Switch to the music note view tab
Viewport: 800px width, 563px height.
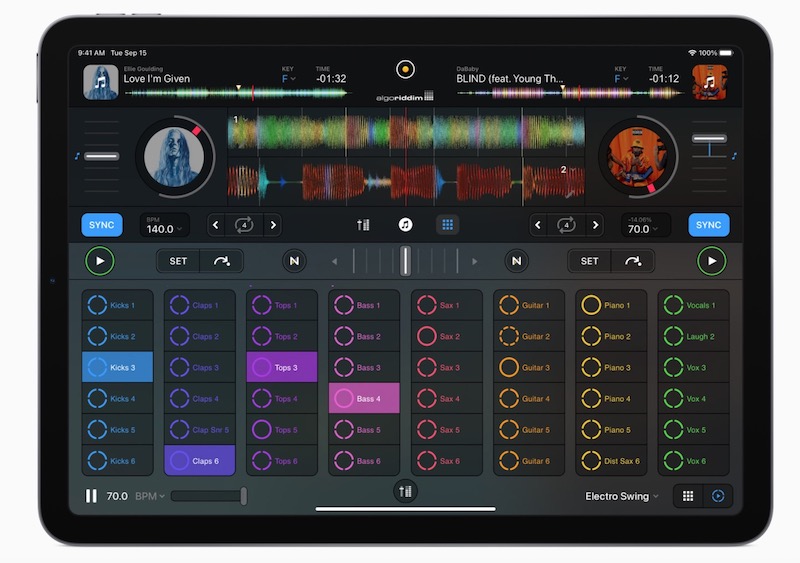tap(405, 225)
